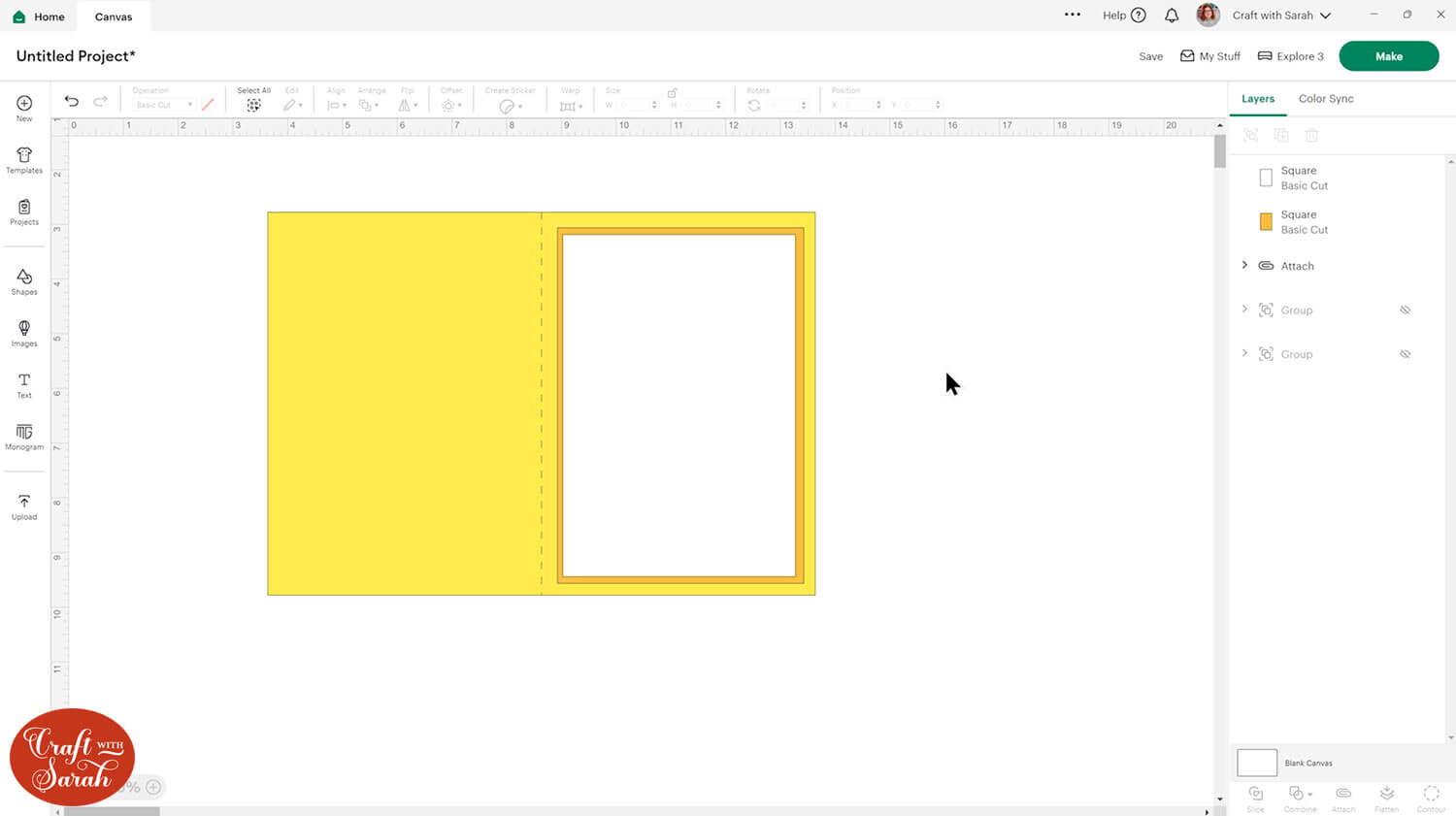Image resolution: width=1456 pixels, height=816 pixels.
Task: Click the Position X input field
Action: pyautogui.click(x=862, y=105)
